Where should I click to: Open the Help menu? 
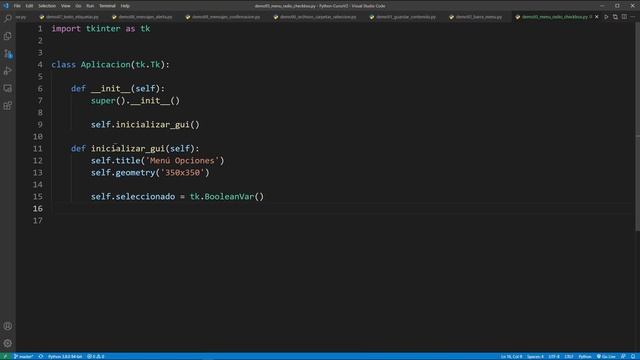(x=125, y=6)
